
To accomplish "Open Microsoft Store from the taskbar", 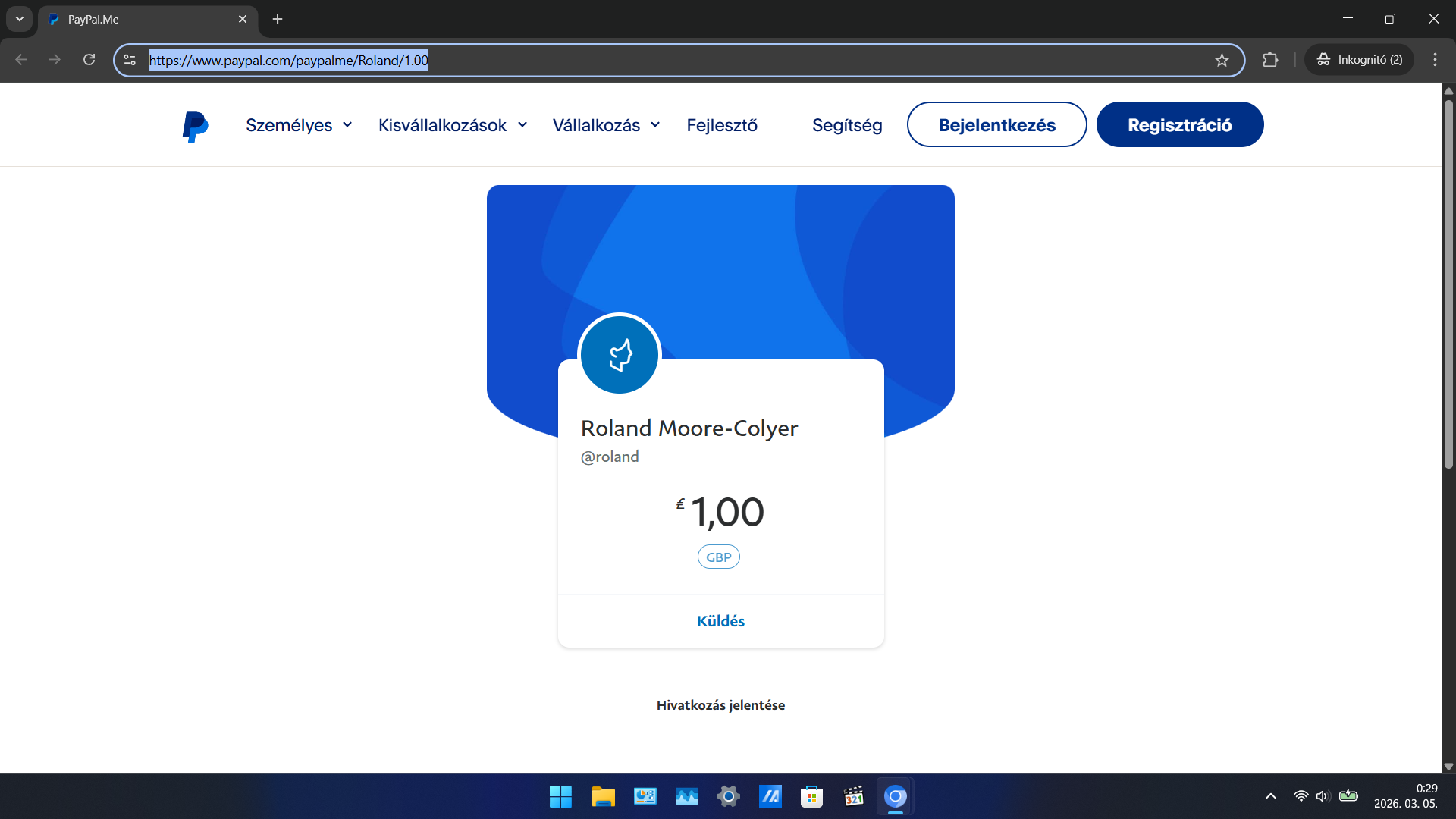I will click(x=811, y=796).
